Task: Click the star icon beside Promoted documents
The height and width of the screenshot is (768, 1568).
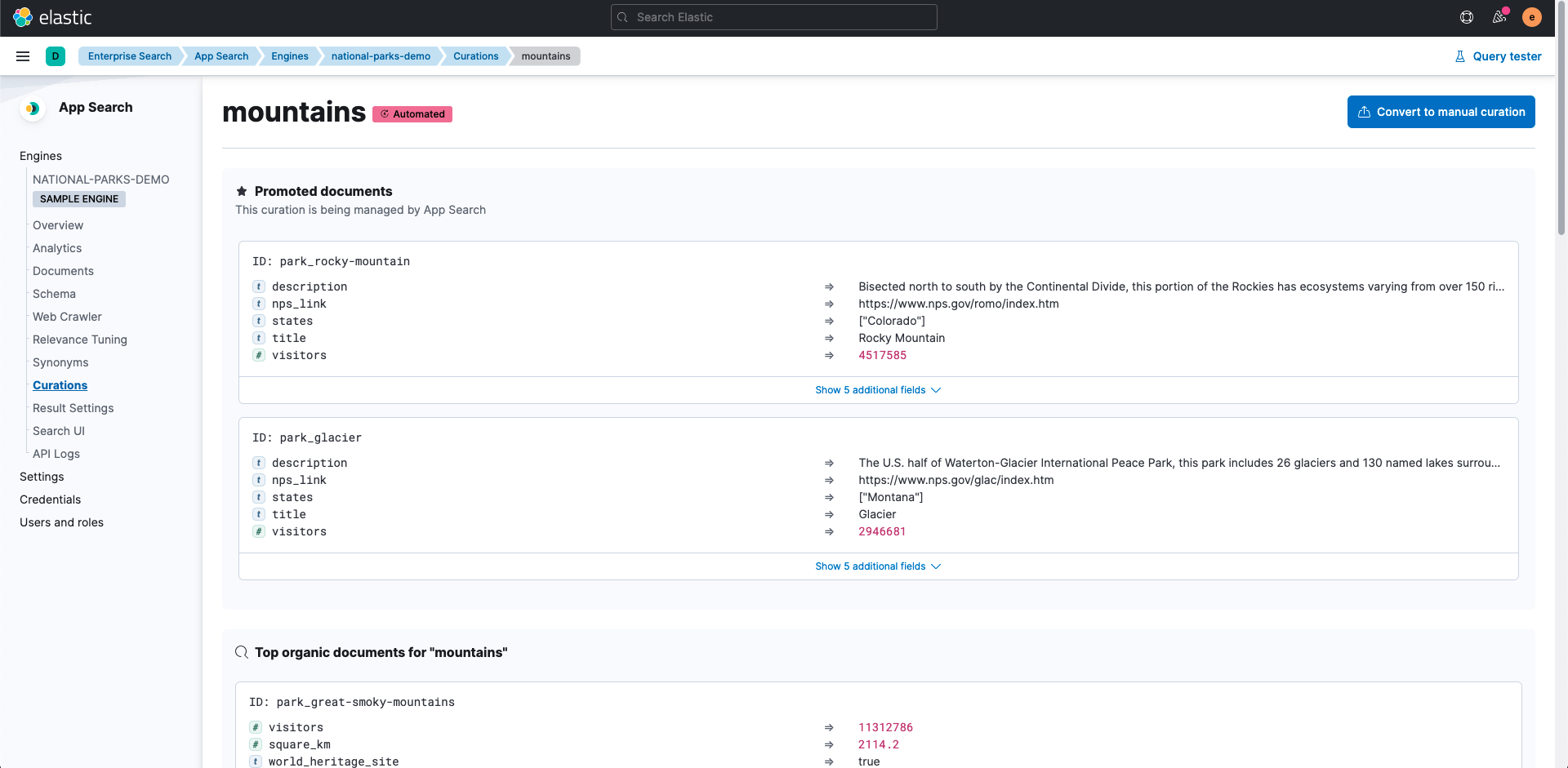Action: click(x=242, y=191)
